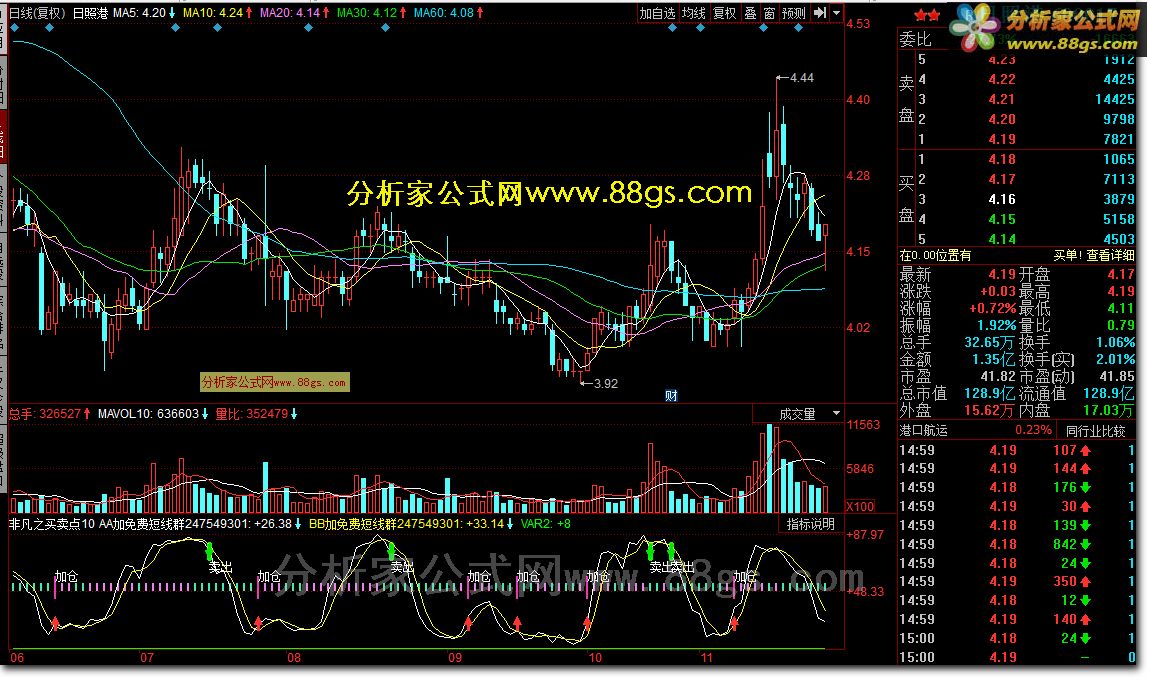Toggle 均线 moving average lines
The width and height of the screenshot is (1149, 678).
pyautogui.click(x=693, y=12)
